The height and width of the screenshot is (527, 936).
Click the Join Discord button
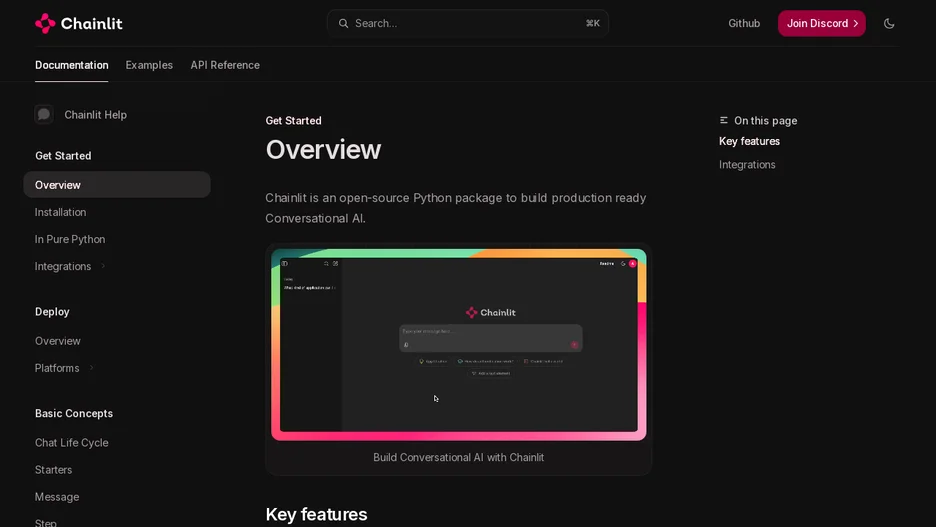click(821, 23)
